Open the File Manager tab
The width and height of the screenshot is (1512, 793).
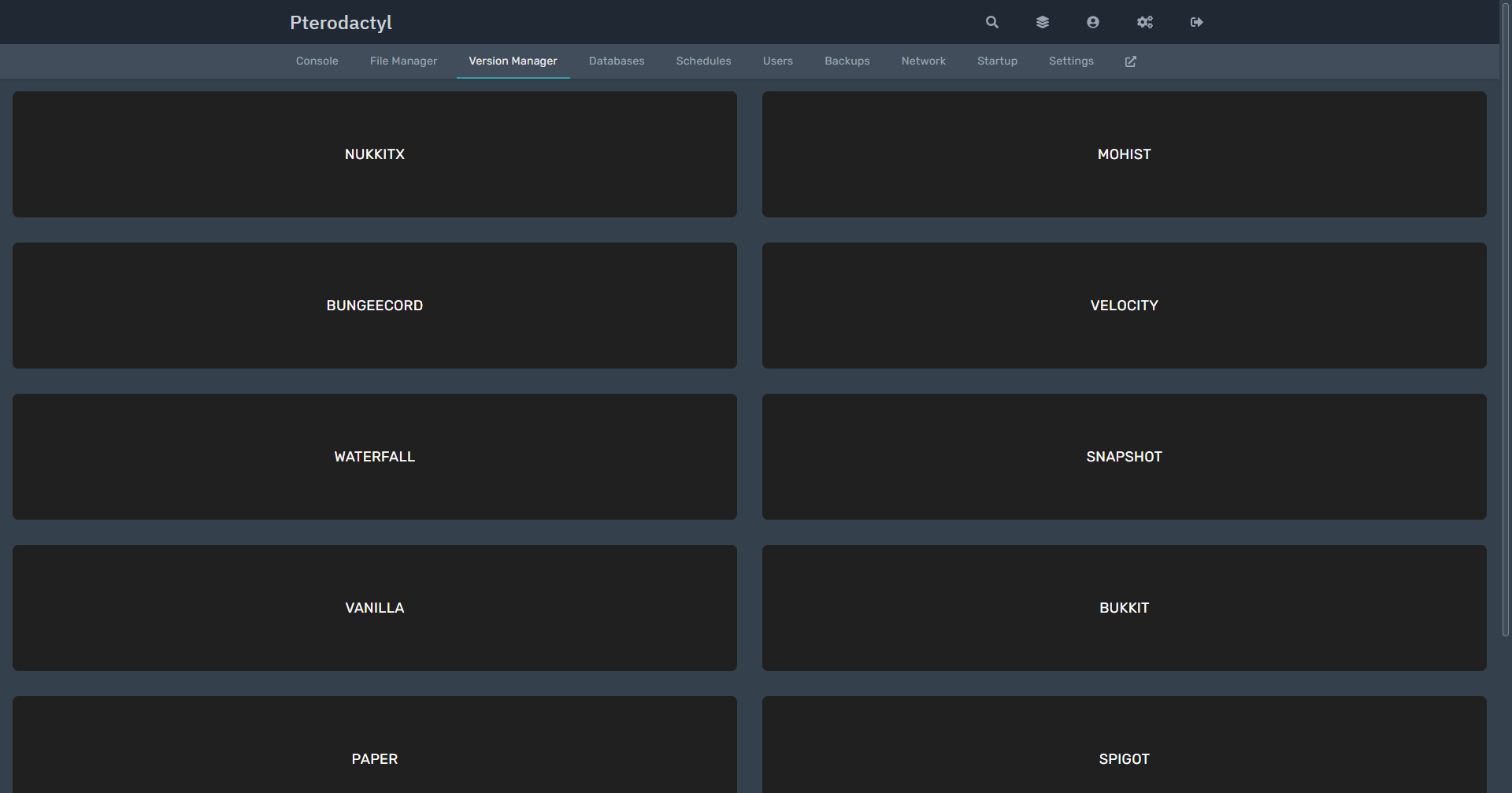(403, 61)
